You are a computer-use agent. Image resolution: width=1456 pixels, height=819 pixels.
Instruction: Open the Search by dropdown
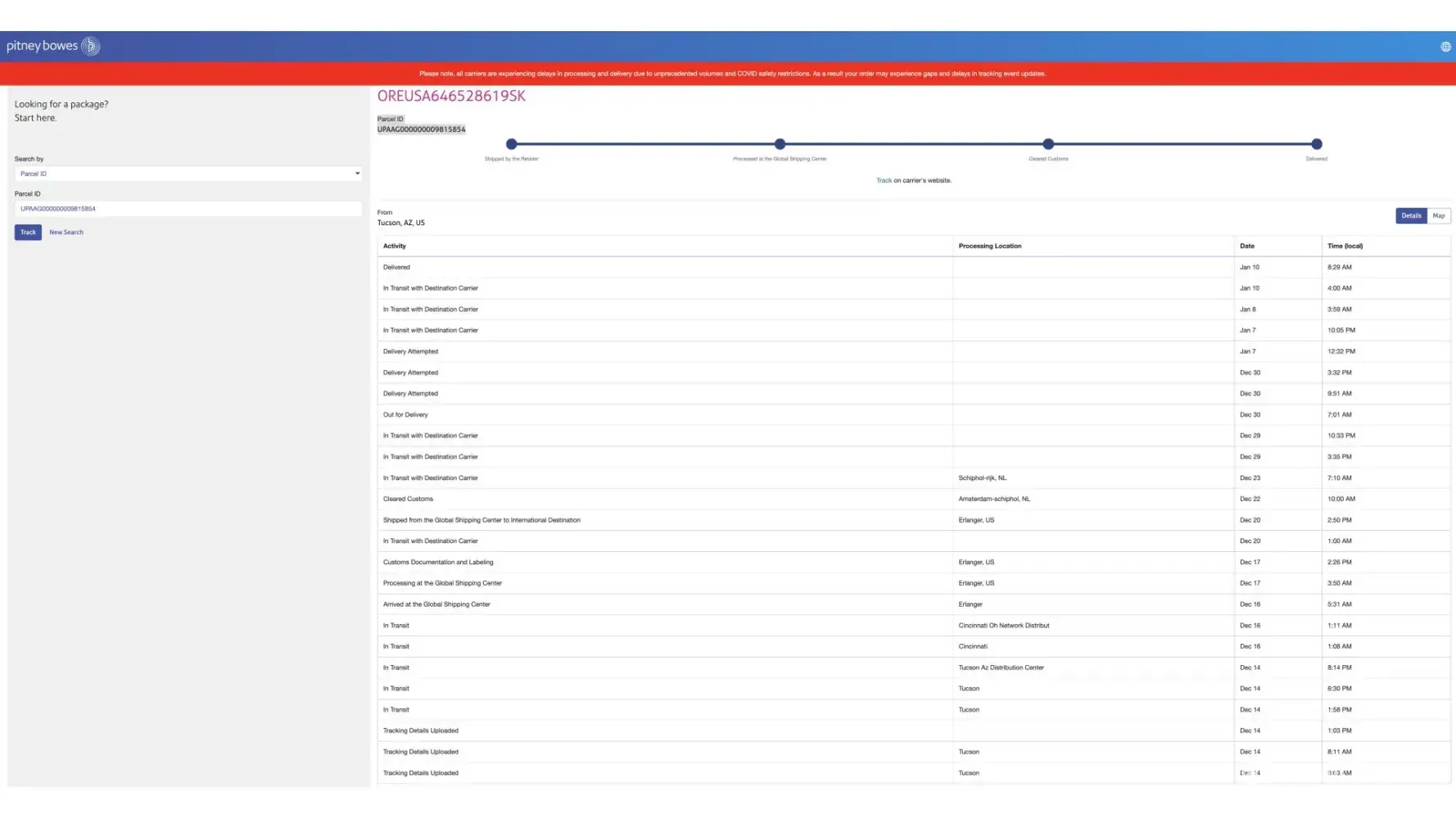click(x=188, y=174)
